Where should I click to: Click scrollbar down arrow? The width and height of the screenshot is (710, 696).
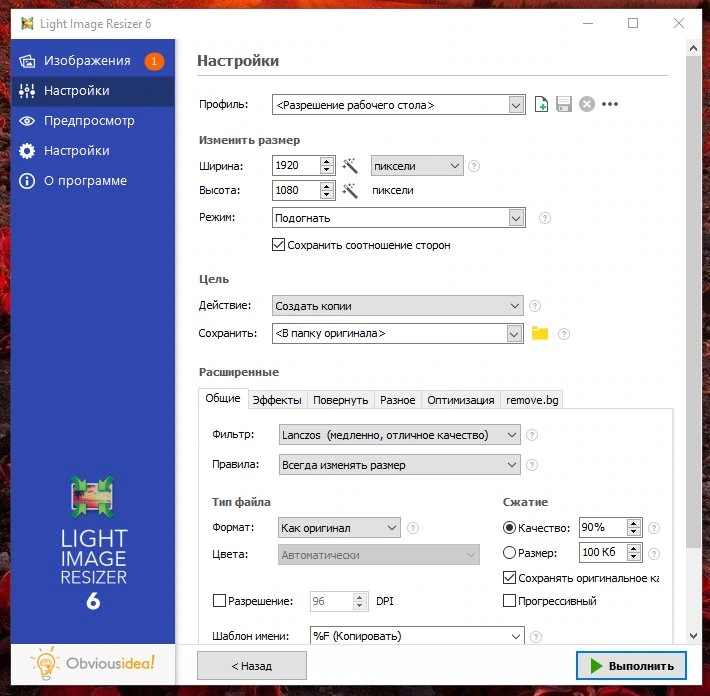(x=693, y=636)
